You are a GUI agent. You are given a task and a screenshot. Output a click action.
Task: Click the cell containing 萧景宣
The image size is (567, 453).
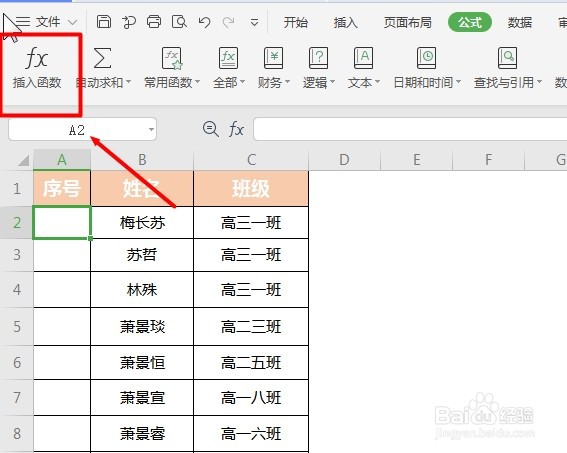pos(142,398)
